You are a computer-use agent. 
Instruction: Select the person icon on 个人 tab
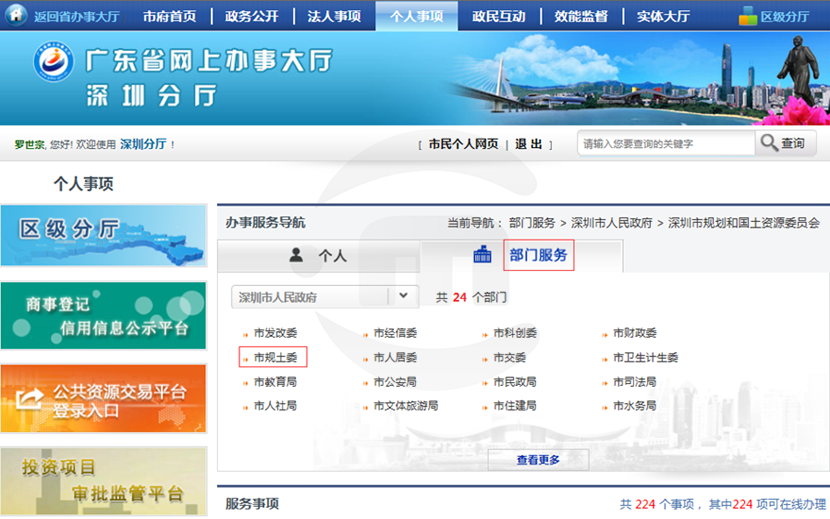coord(296,255)
